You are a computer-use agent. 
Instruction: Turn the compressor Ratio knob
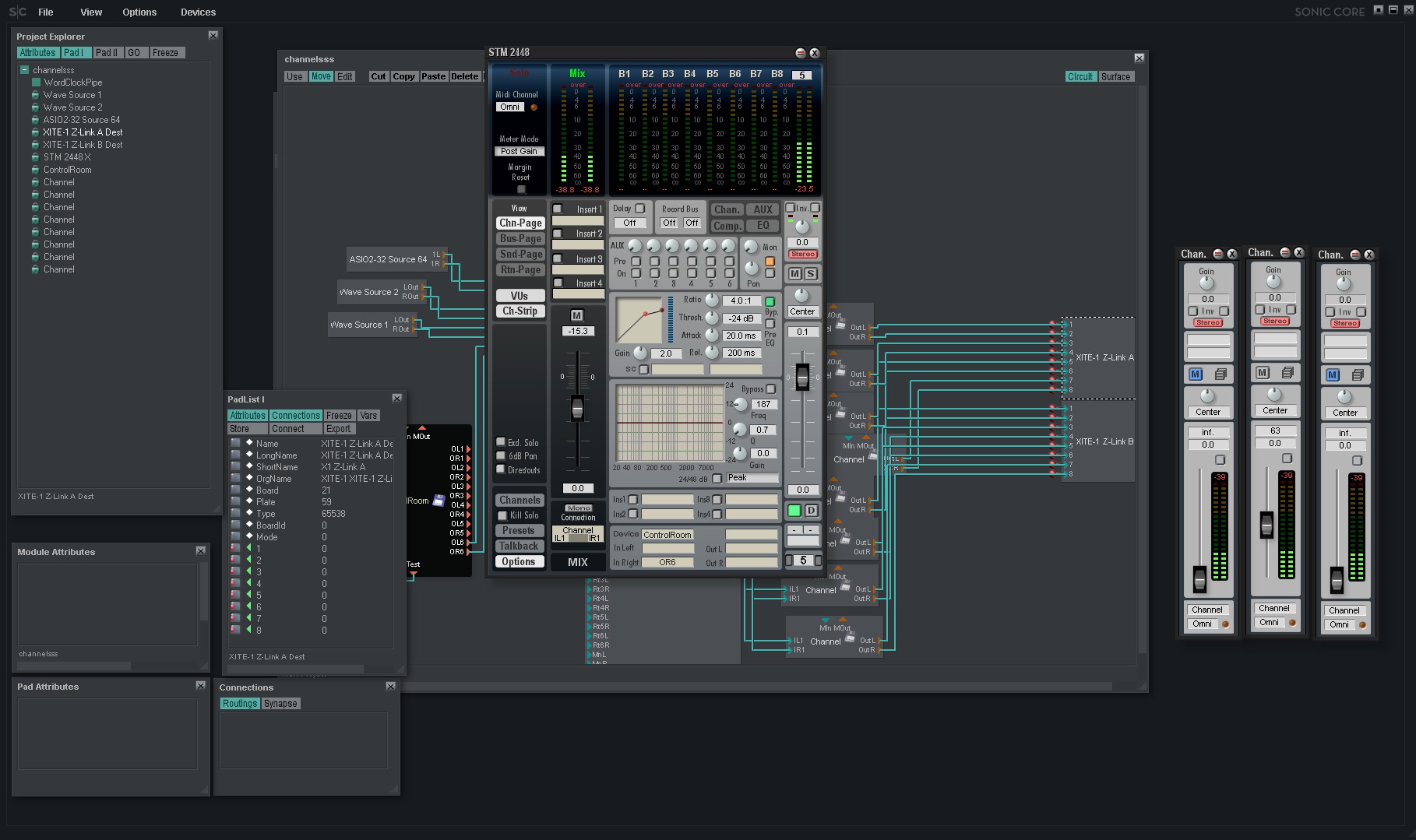point(713,300)
